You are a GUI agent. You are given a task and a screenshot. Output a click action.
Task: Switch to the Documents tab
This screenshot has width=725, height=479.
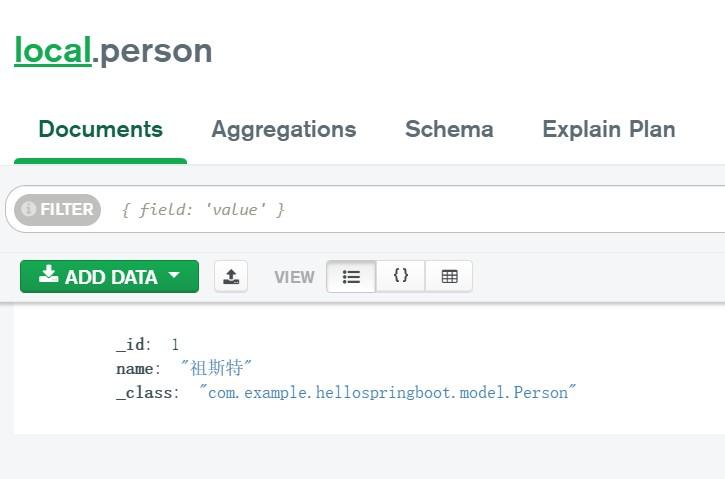[100, 129]
